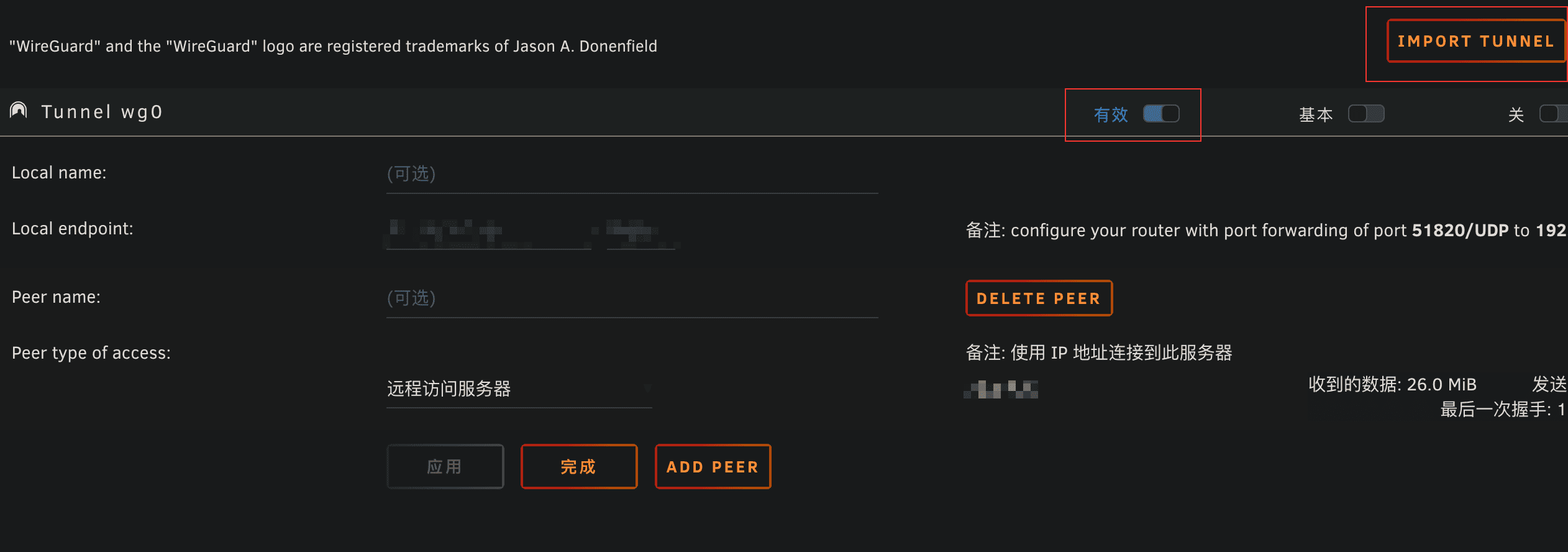Click the greyed 应用 apply button
This screenshot has height=552, width=1568.
(445, 467)
